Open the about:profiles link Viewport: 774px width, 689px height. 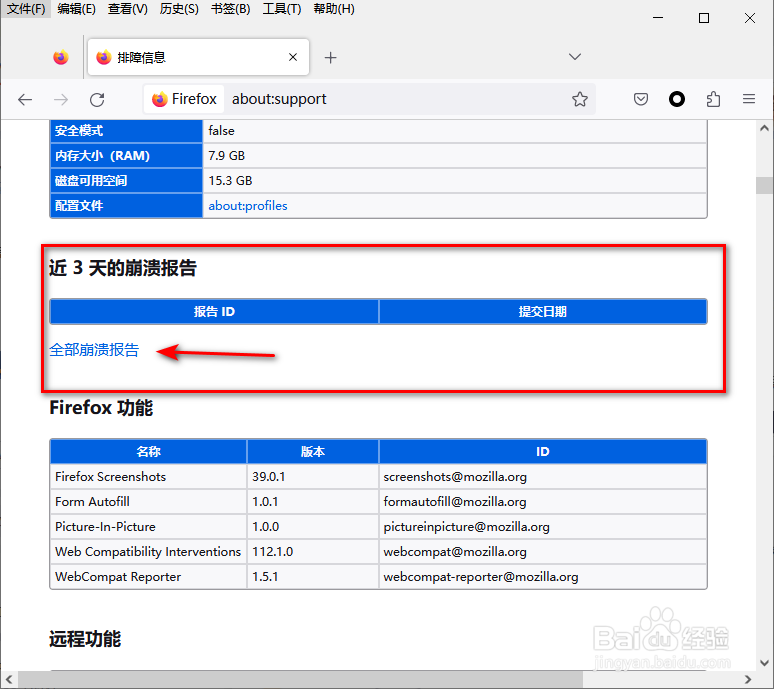(248, 206)
